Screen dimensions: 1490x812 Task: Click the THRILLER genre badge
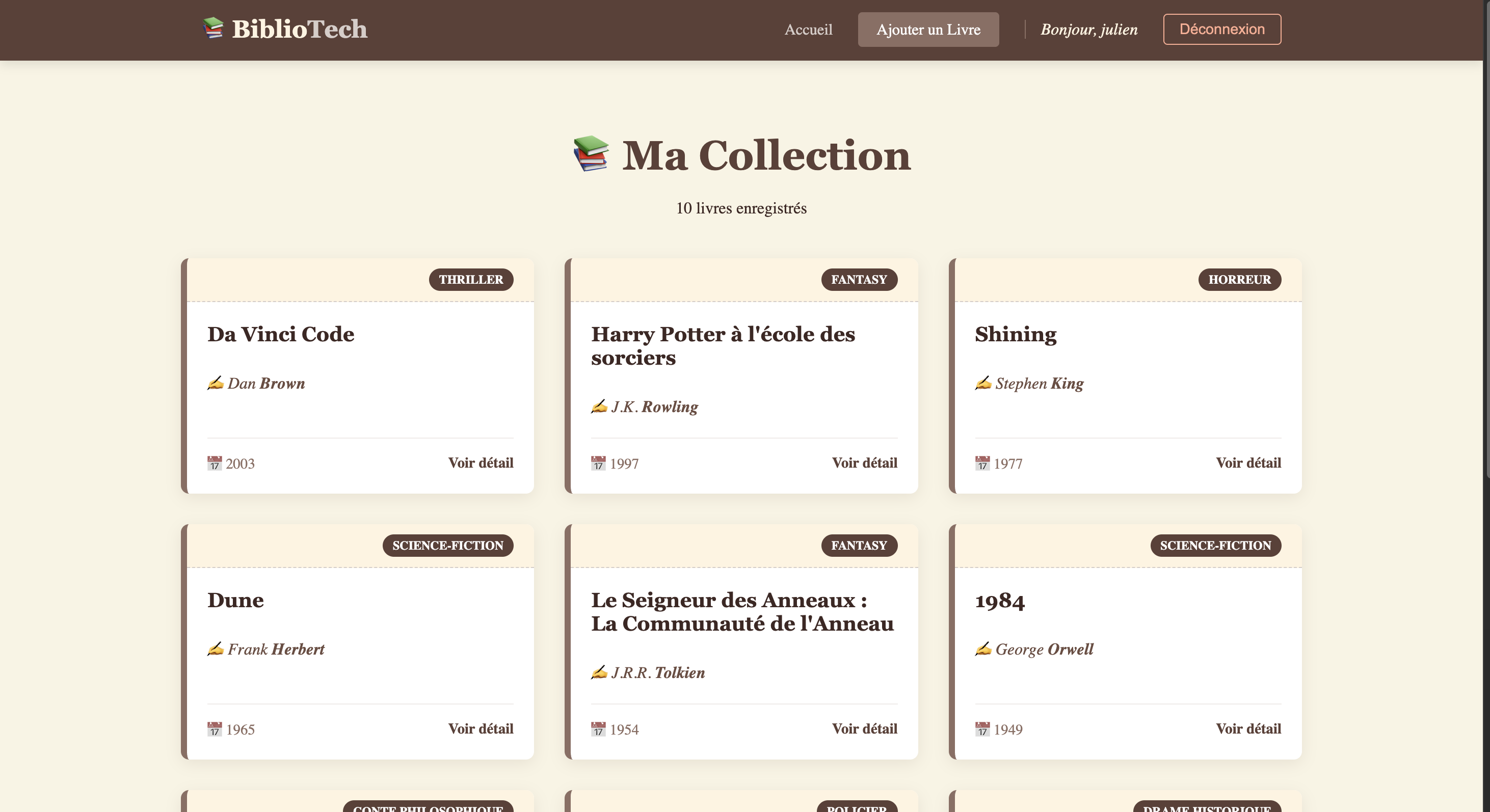point(470,279)
